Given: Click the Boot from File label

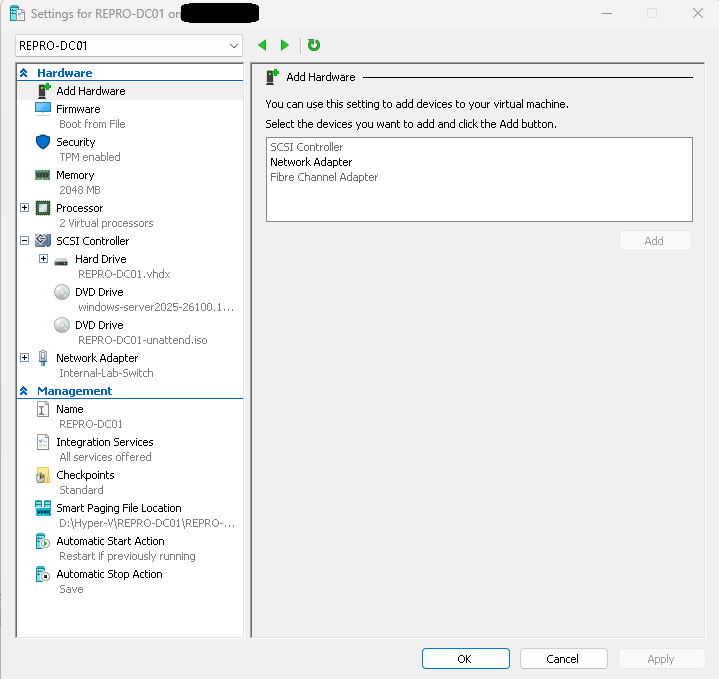Looking at the screenshot, I should (x=92, y=124).
